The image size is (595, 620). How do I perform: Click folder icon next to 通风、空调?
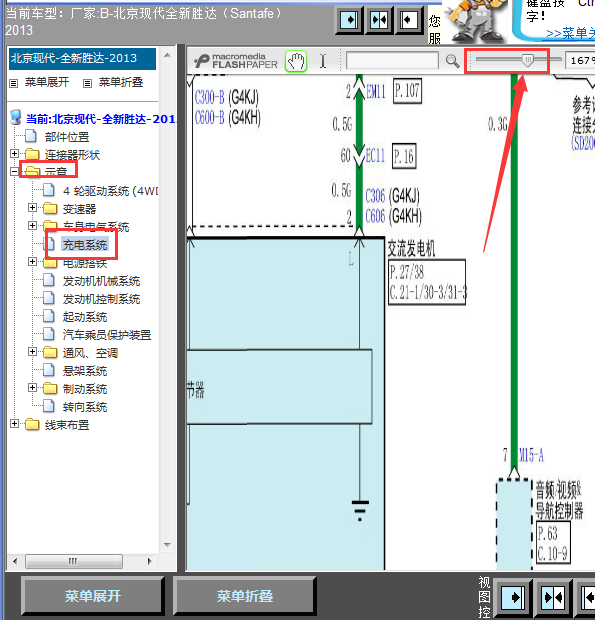[50, 352]
